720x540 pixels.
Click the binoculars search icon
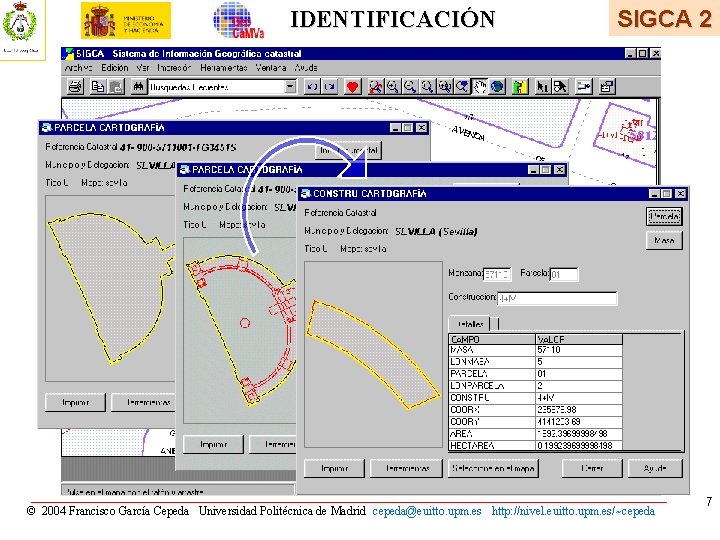pyautogui.click(x=138, y=86)
